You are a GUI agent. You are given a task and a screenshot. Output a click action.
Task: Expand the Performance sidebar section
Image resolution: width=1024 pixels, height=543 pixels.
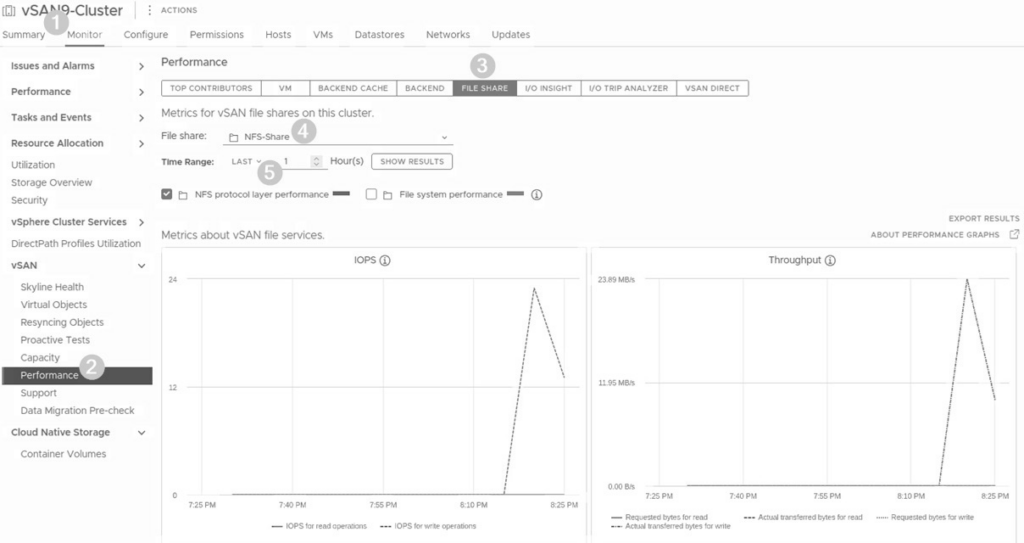141,92
